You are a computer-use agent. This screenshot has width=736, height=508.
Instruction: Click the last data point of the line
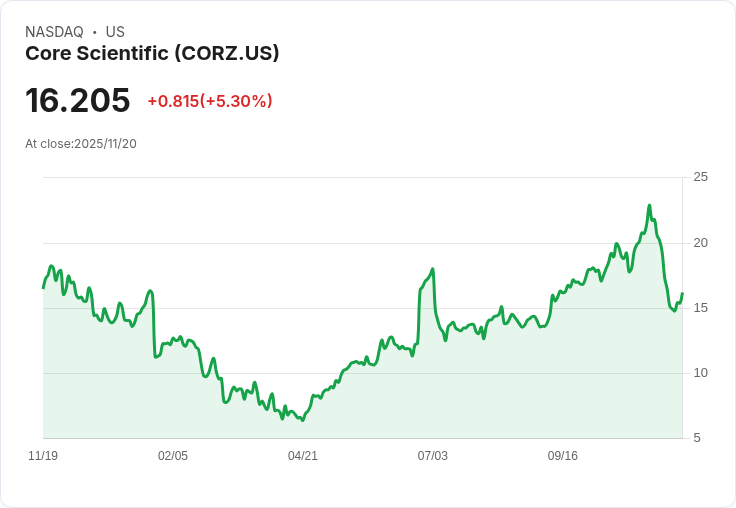click(682, 293)
